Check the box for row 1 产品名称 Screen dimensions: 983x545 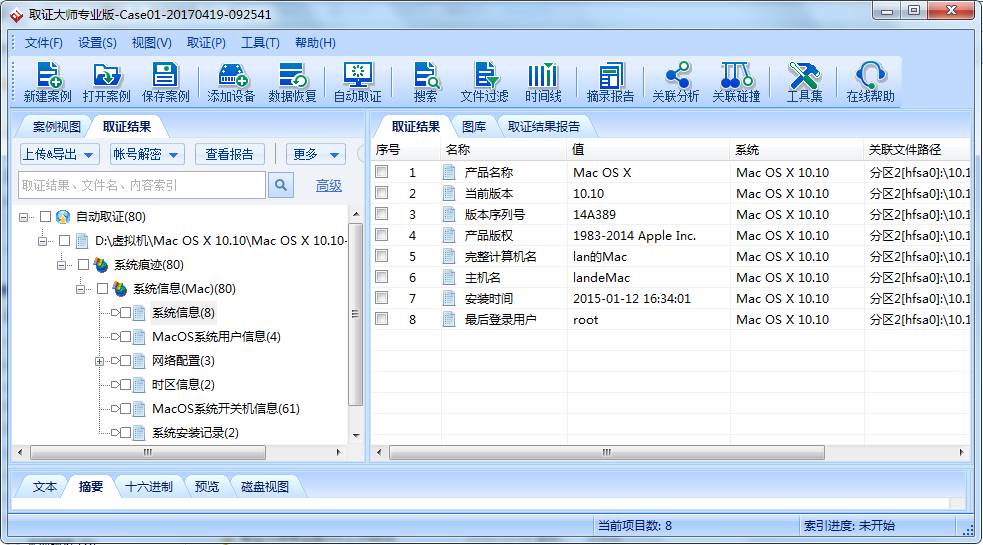coord(382,172)
